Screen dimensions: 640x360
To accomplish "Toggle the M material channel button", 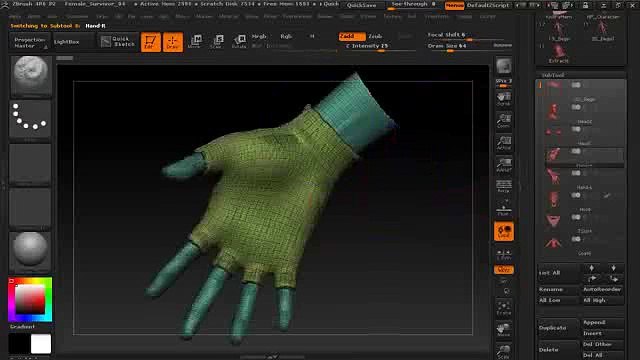I will (312, 36).
